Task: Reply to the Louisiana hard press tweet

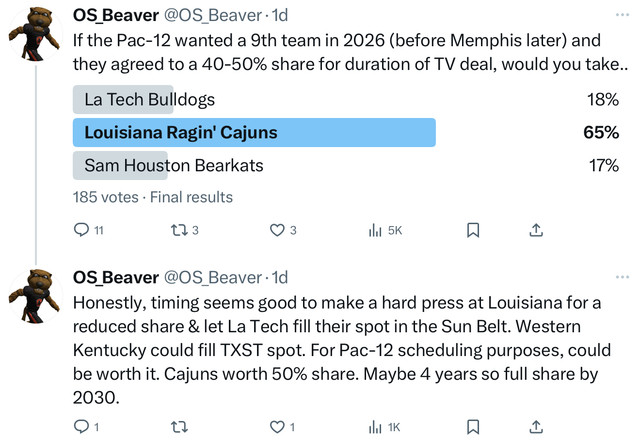Action: [83, 427]
